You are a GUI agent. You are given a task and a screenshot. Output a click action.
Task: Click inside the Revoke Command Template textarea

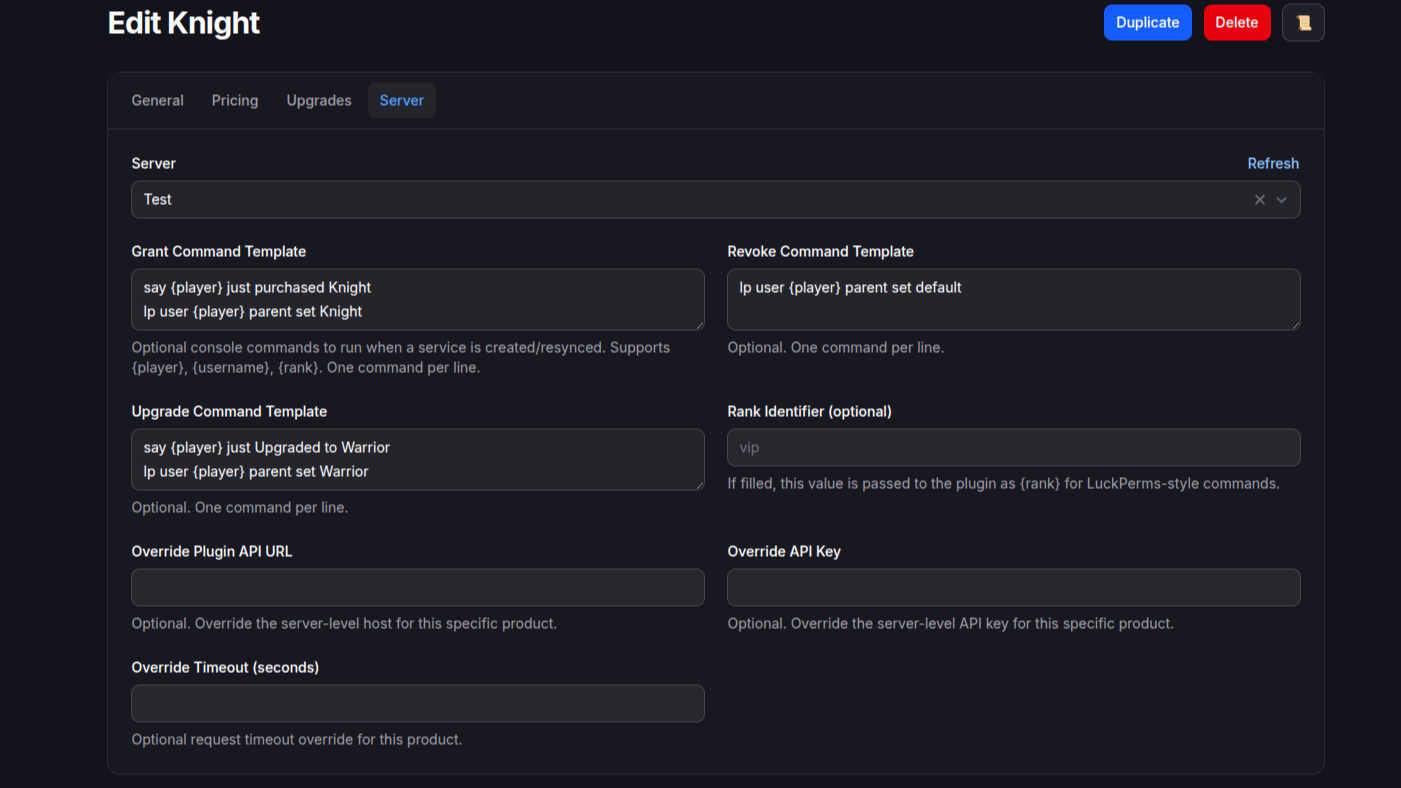tap(1012, 299)
